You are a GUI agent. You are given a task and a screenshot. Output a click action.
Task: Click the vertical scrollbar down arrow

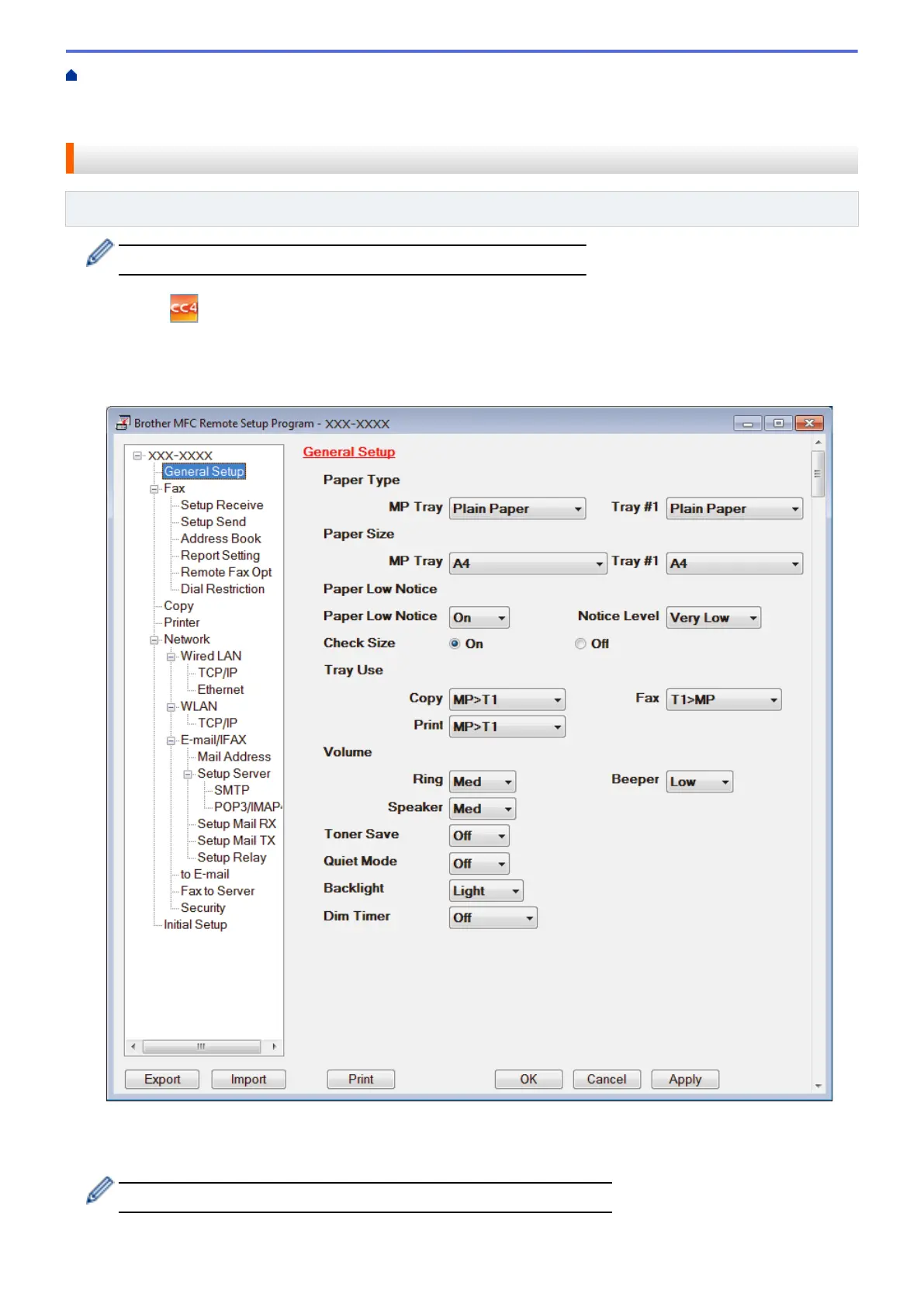pyautogui.click(x=818, y=1086)
